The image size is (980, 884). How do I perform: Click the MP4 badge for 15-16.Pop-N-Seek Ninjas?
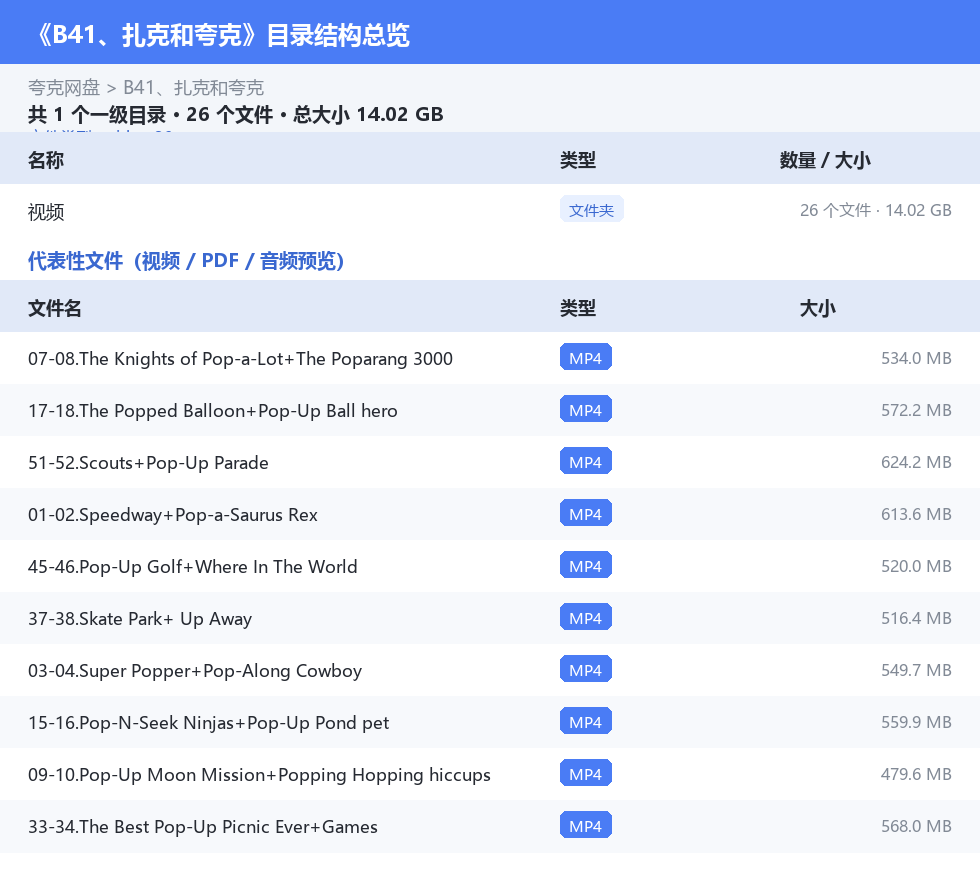point(586,720)
